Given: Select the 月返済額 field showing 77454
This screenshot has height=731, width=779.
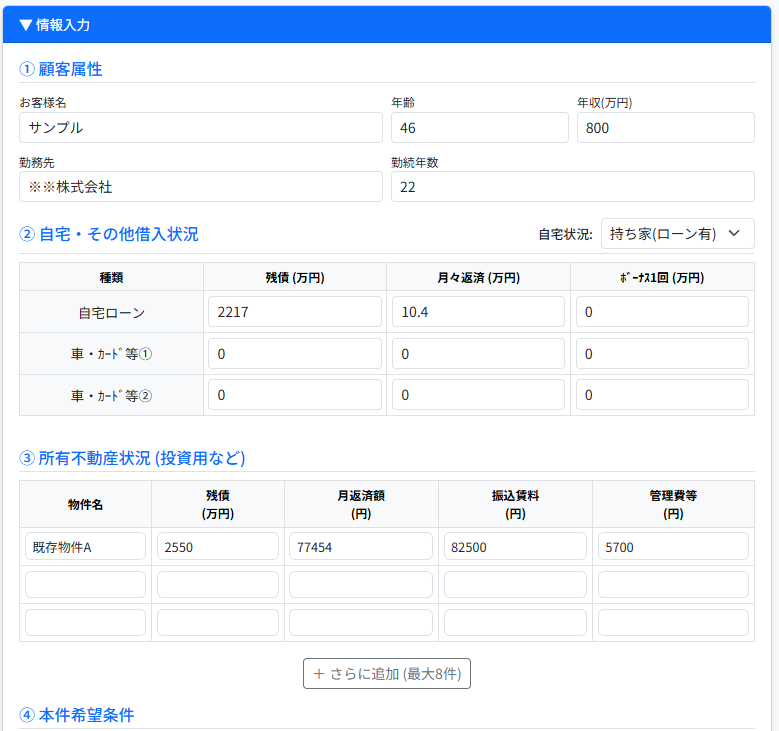Looking at the screenshot, I should click(361, 547).
